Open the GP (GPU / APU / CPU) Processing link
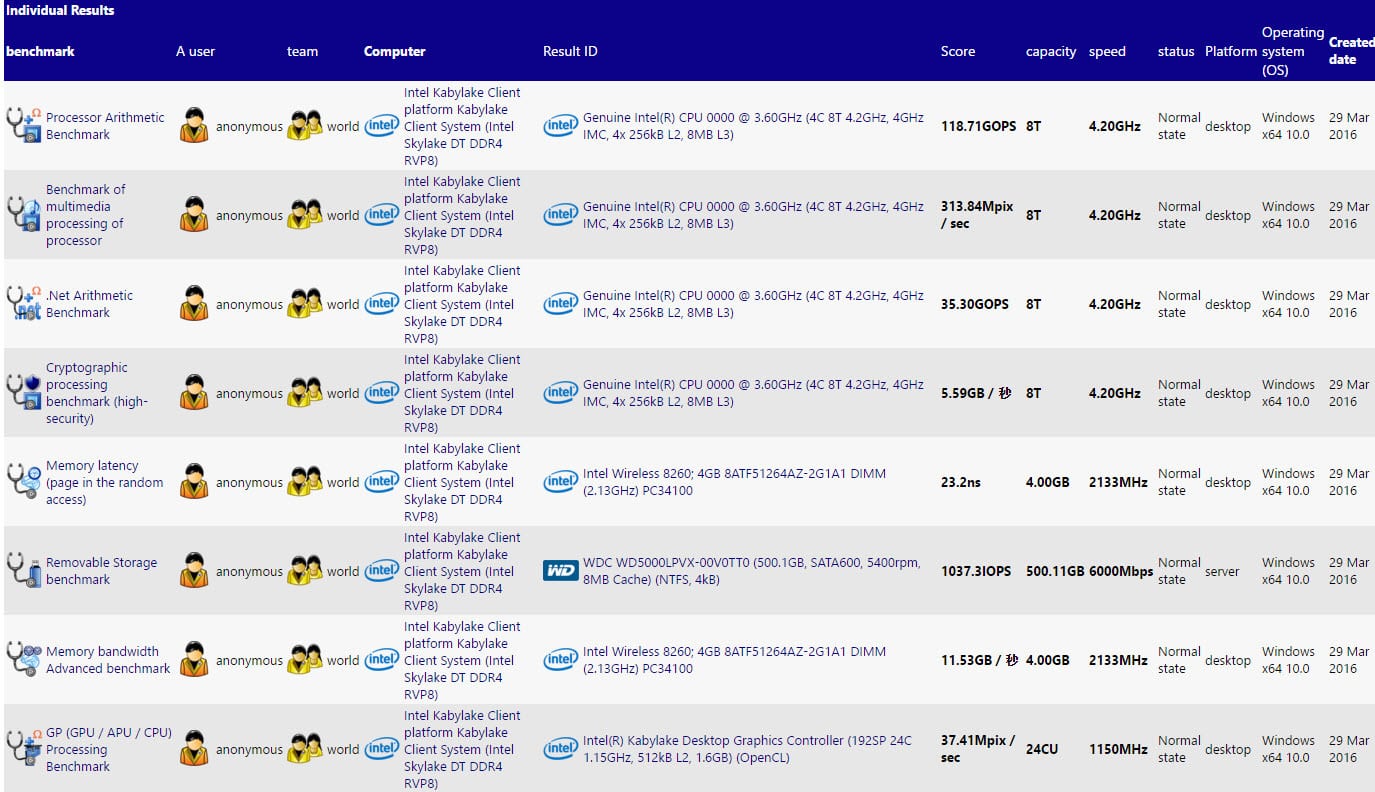The height and width of the screenshot is (792, 1375). (x=109, y=749)
